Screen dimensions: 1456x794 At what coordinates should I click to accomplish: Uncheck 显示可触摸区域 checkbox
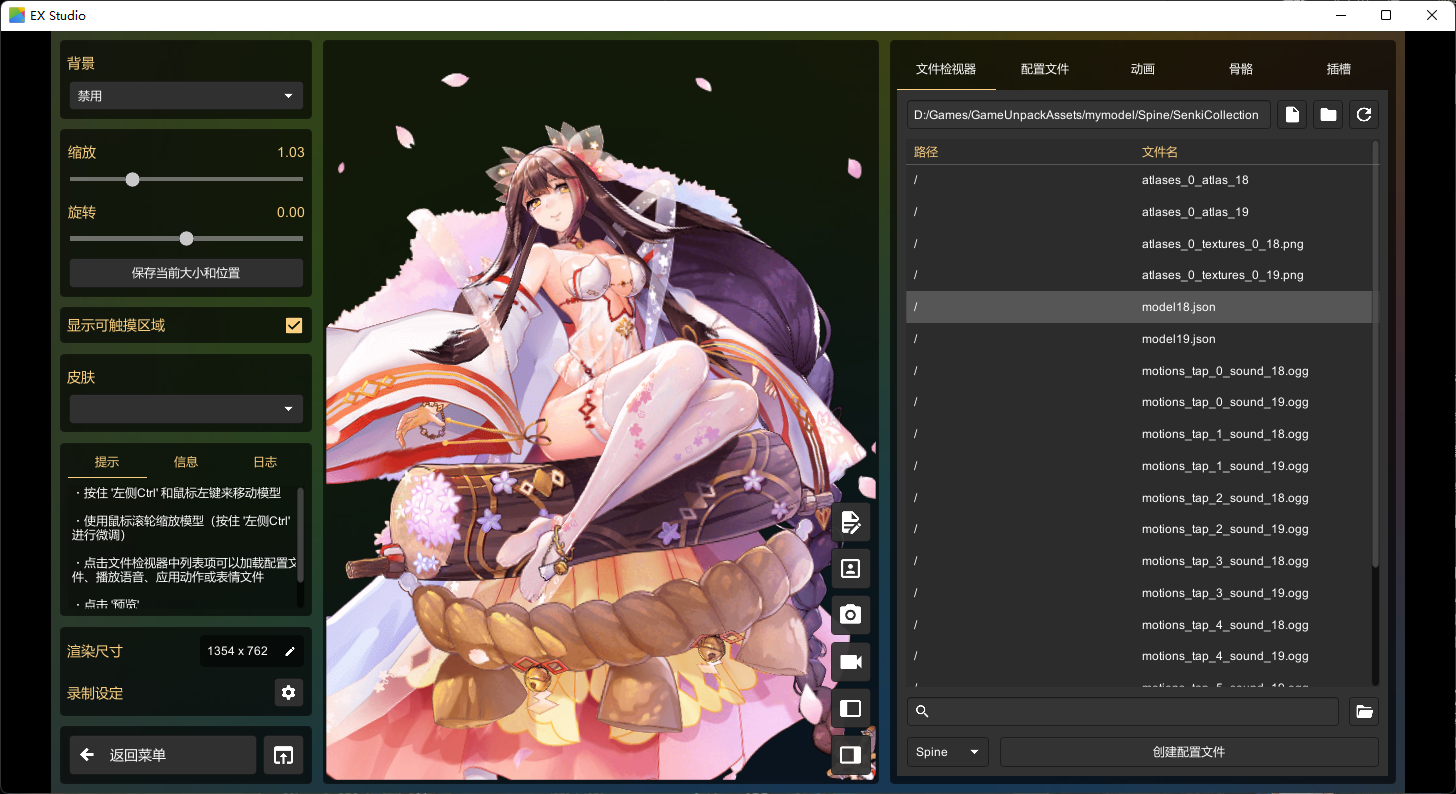[294, 325]
